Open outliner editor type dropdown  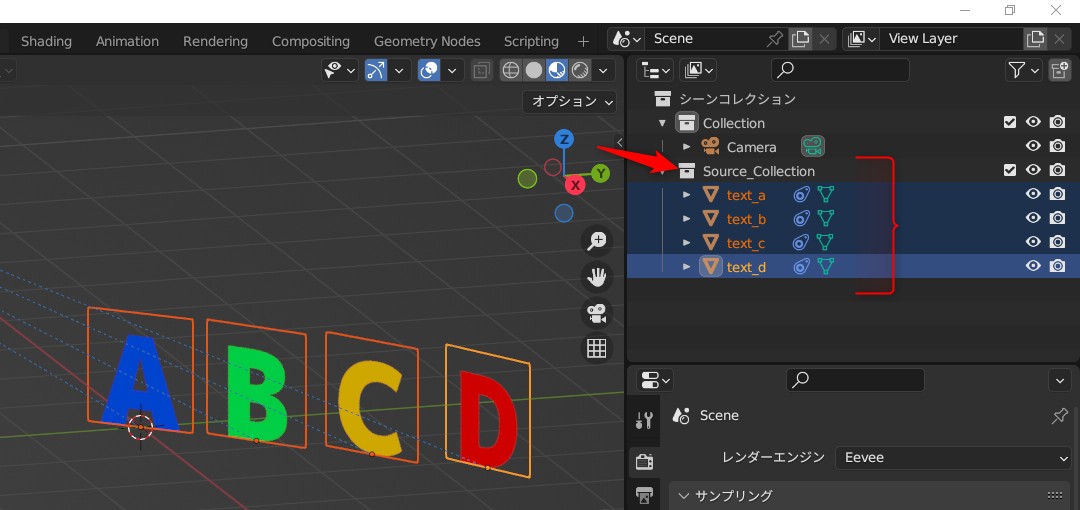click(x=654, y=70)
